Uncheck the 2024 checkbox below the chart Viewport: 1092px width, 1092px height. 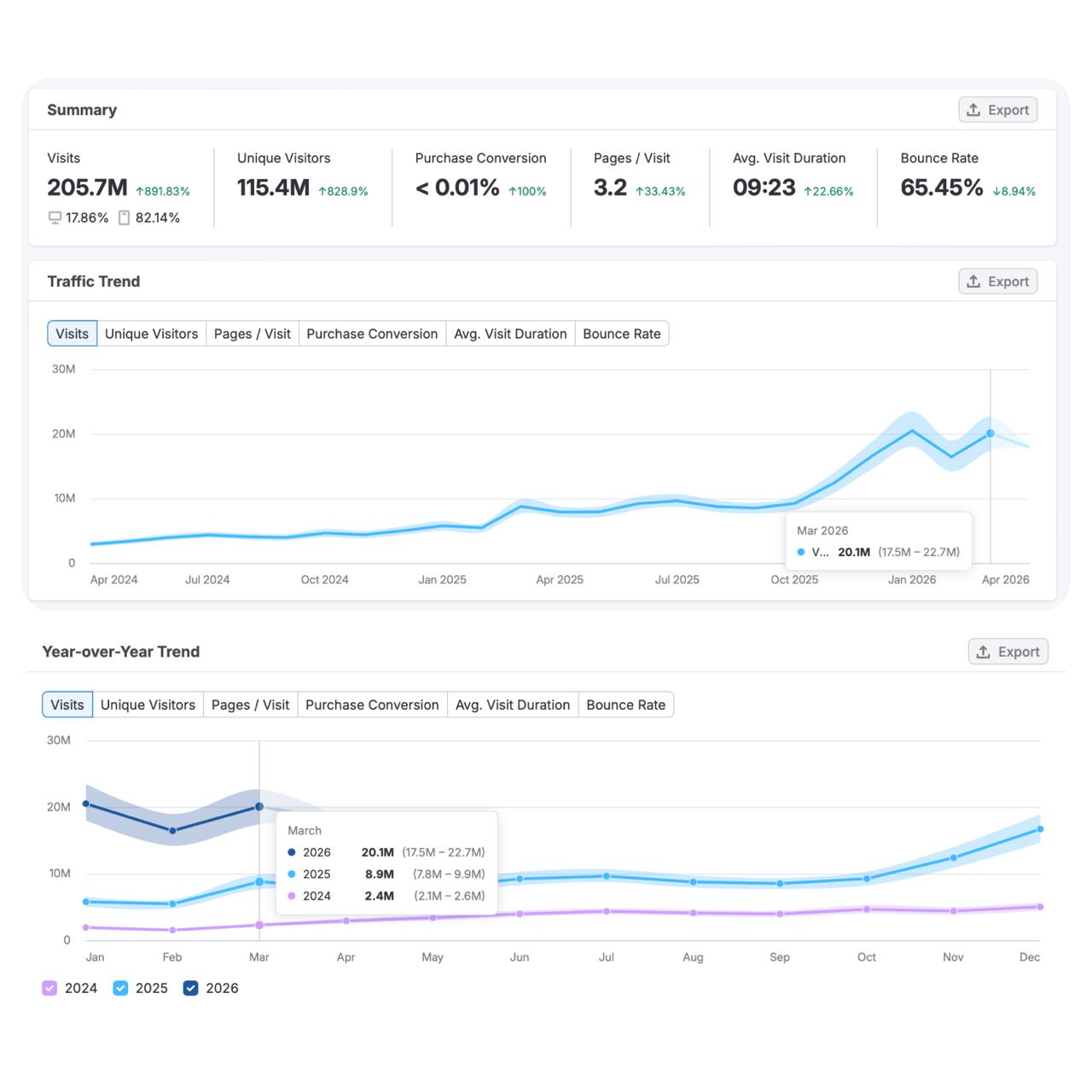pos(49,987)
